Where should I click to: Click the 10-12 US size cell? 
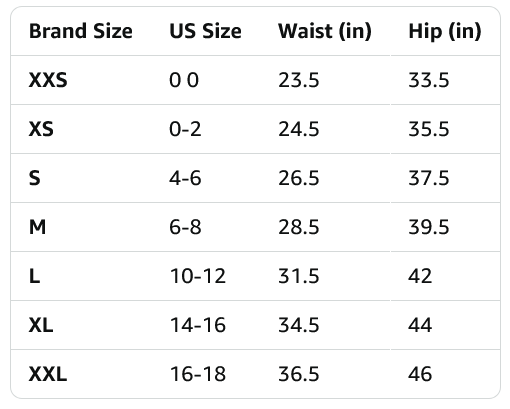(x=198, y=276)
